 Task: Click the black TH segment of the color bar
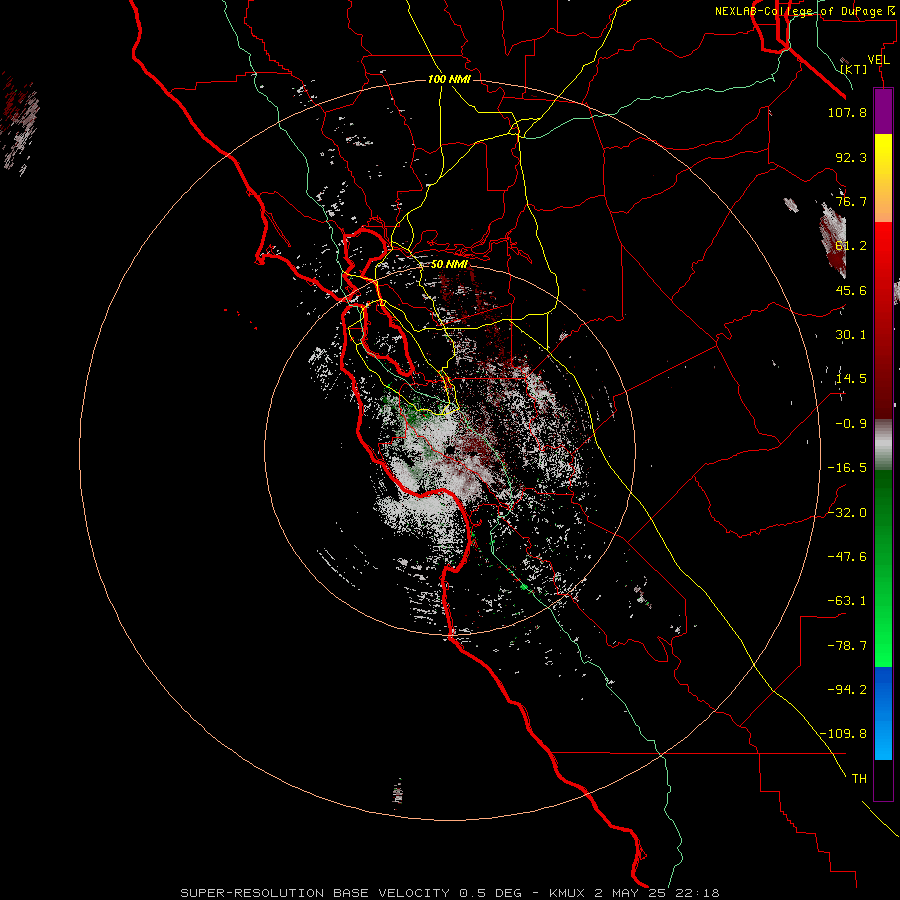tap(883, 779)
